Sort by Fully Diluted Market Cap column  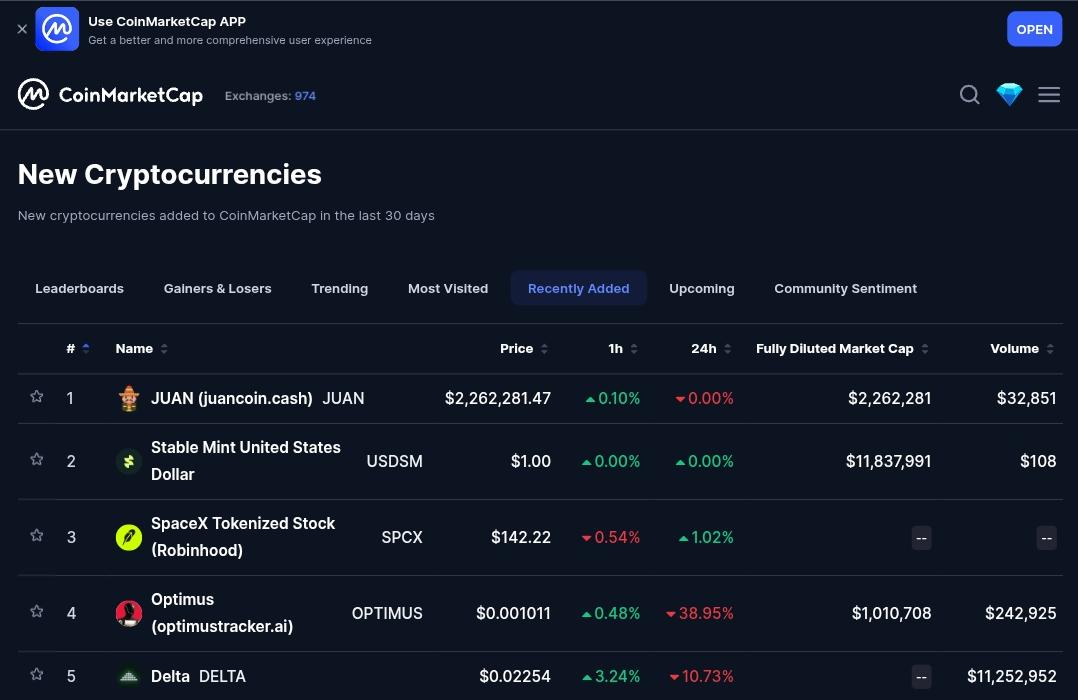point(842,349)
